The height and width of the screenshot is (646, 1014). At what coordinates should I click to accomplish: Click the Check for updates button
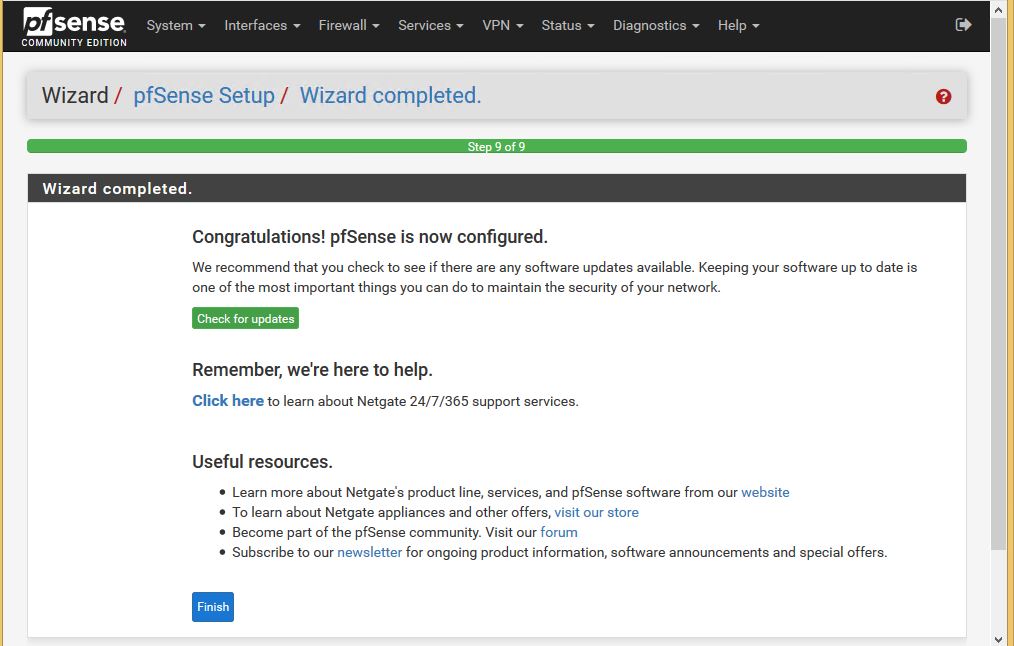click(x=245, y=318)
